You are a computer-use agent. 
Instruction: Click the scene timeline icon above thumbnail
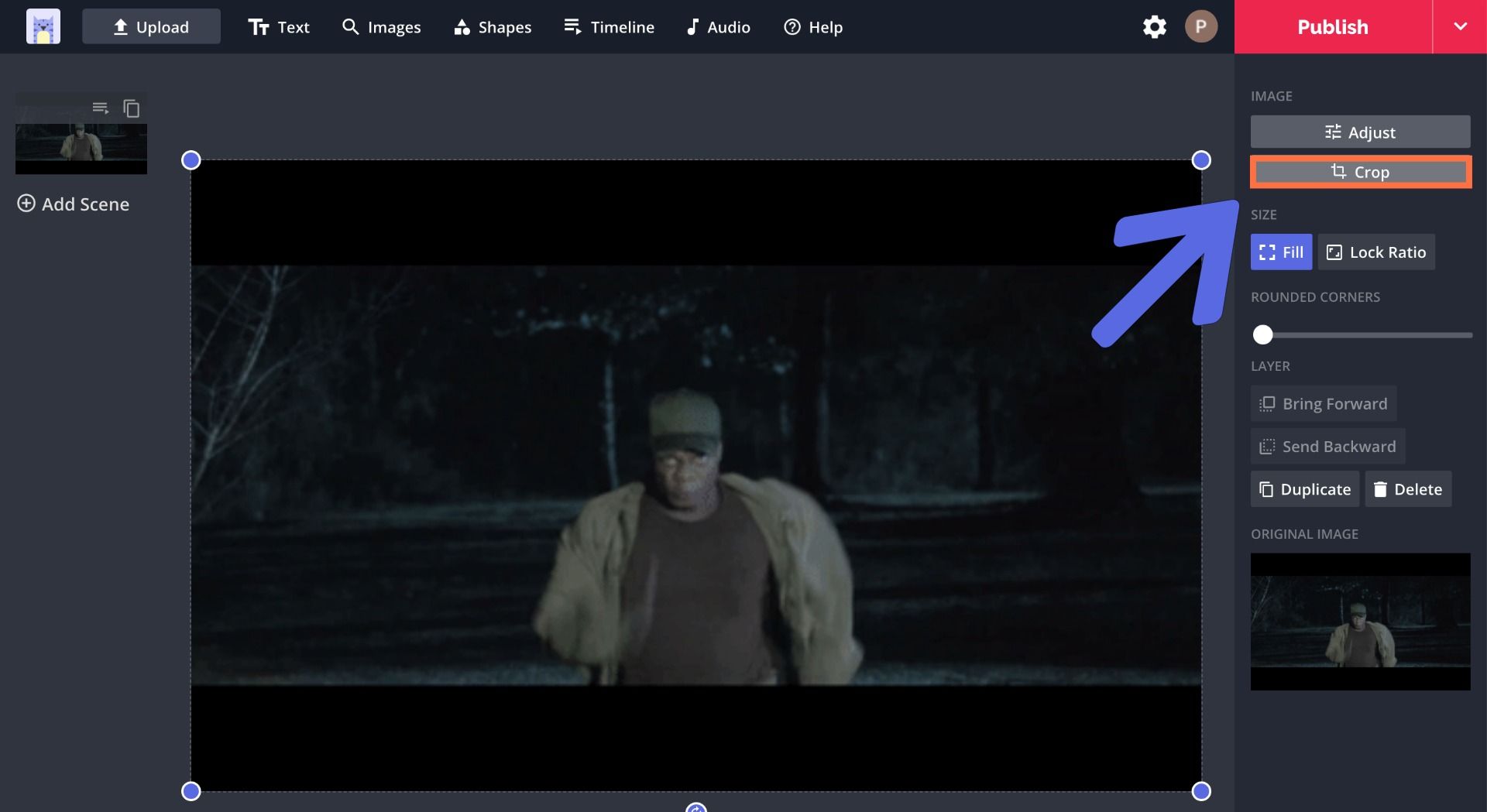tap(101, 108)
